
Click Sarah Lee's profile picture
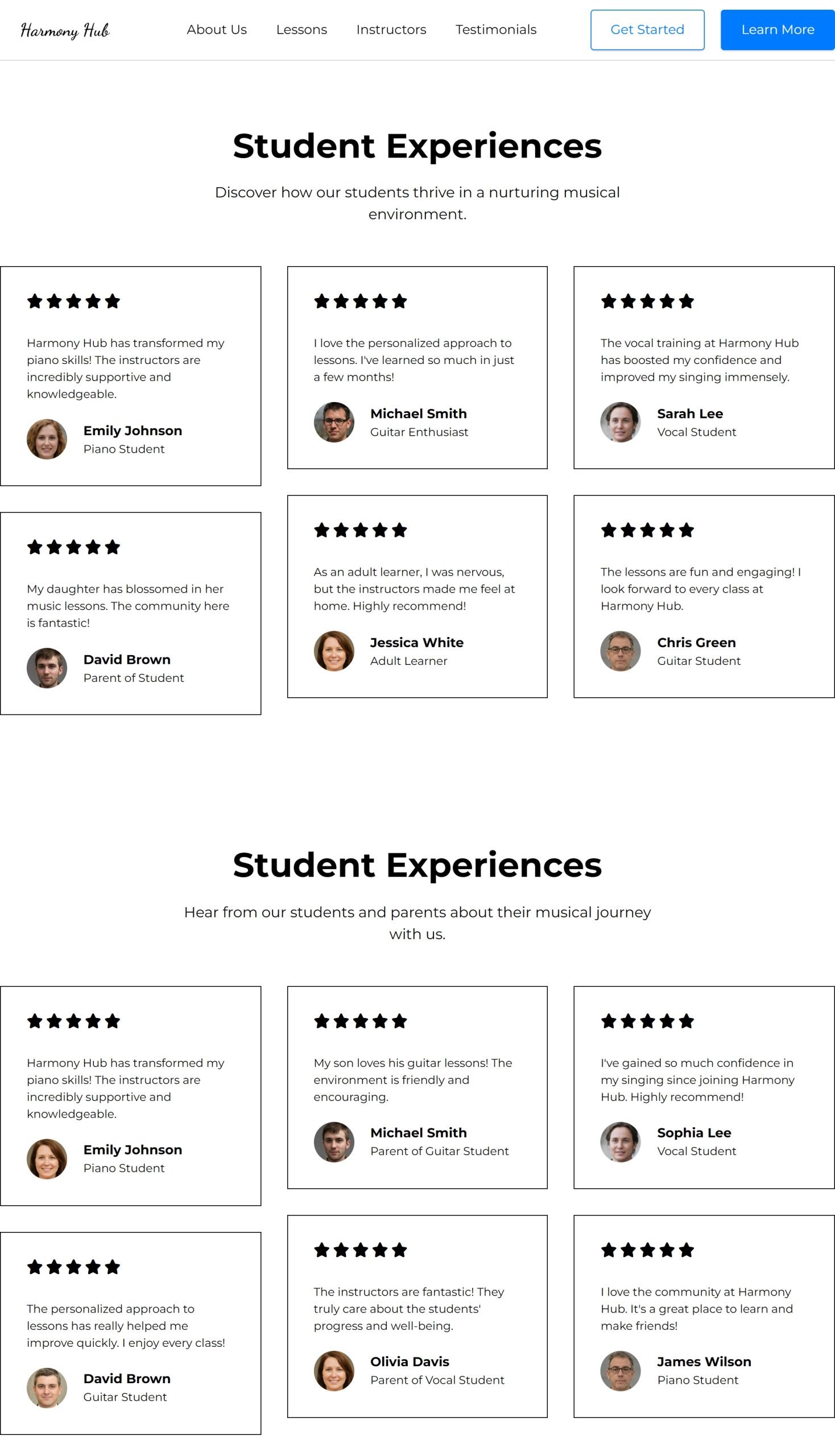tap(621, 422)
